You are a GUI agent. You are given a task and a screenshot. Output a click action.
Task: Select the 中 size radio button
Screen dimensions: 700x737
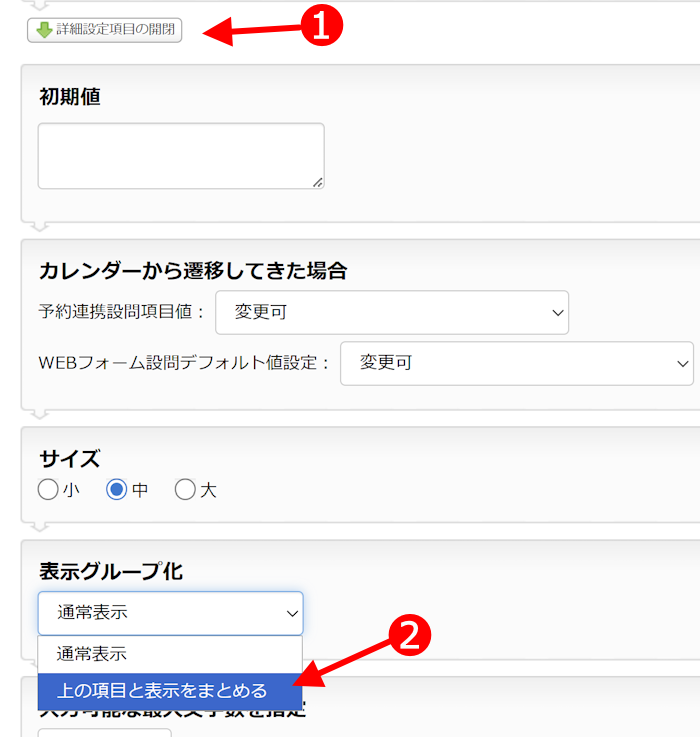pos(117,490)
